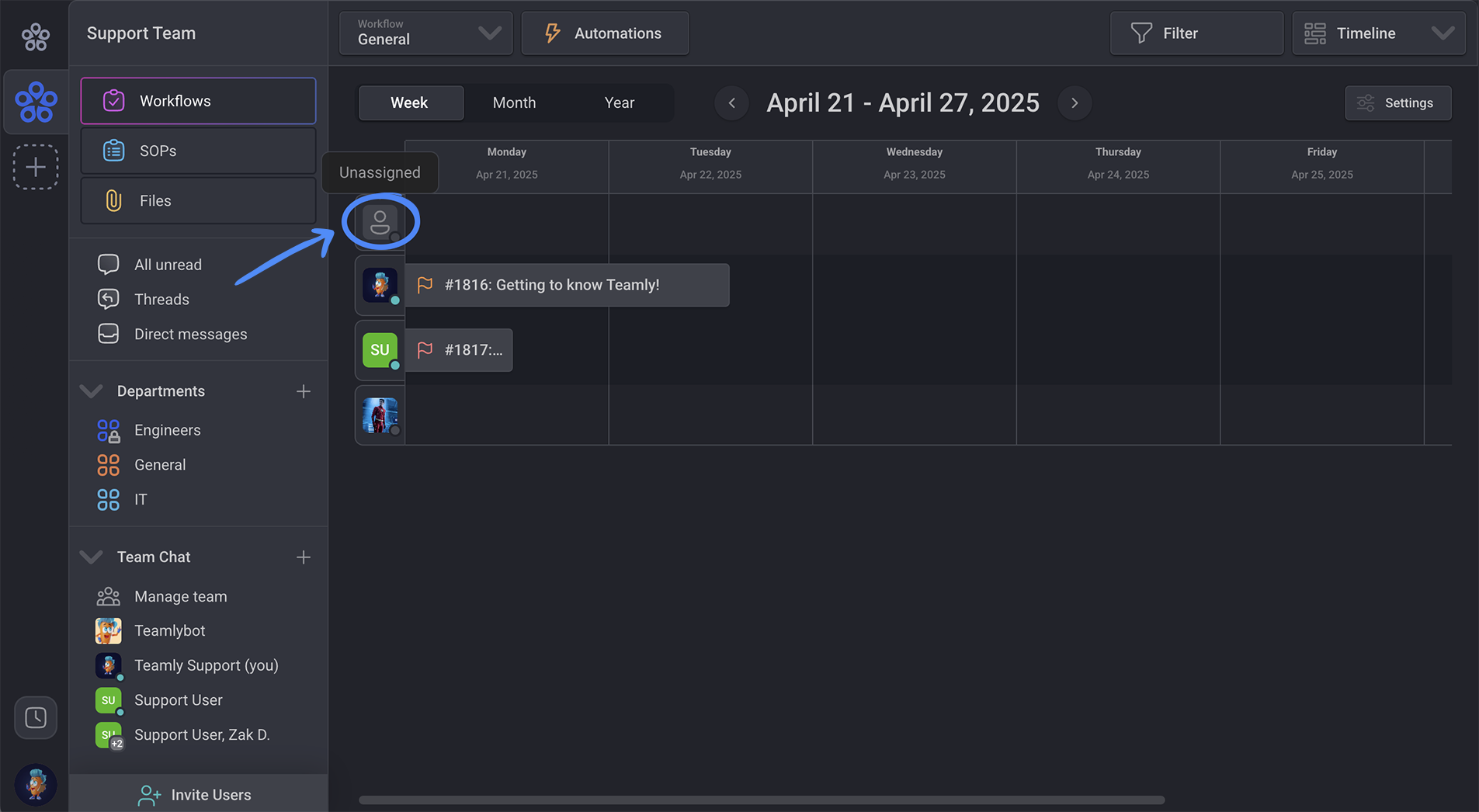Open the truncated task #1817
1479x812 pixels.
[458, 350]
